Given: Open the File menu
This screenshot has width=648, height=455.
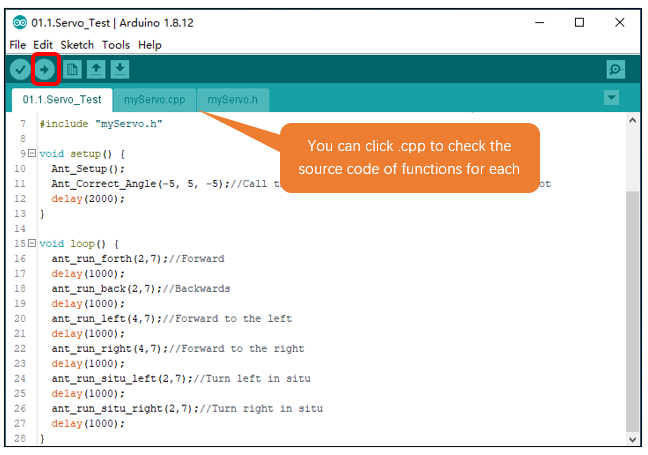Looking at the screenshot, I should coord(17,45).
